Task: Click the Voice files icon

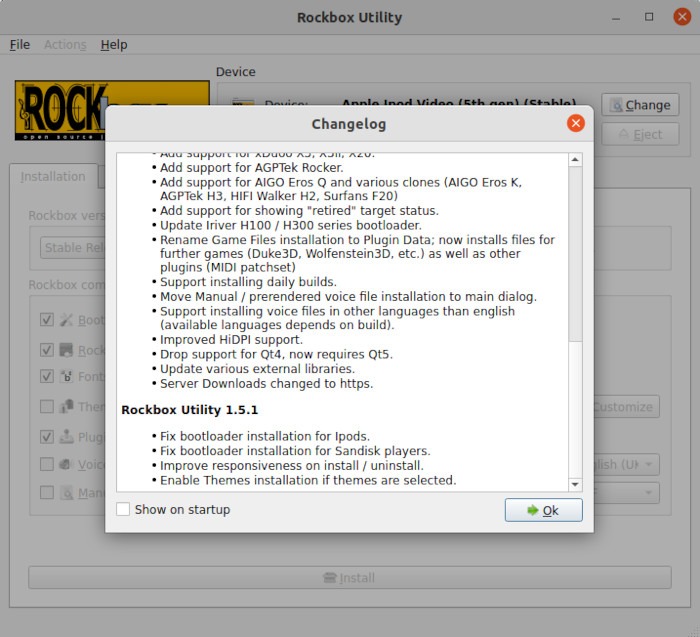Action: pyautogui.click(x=67, y=464)
